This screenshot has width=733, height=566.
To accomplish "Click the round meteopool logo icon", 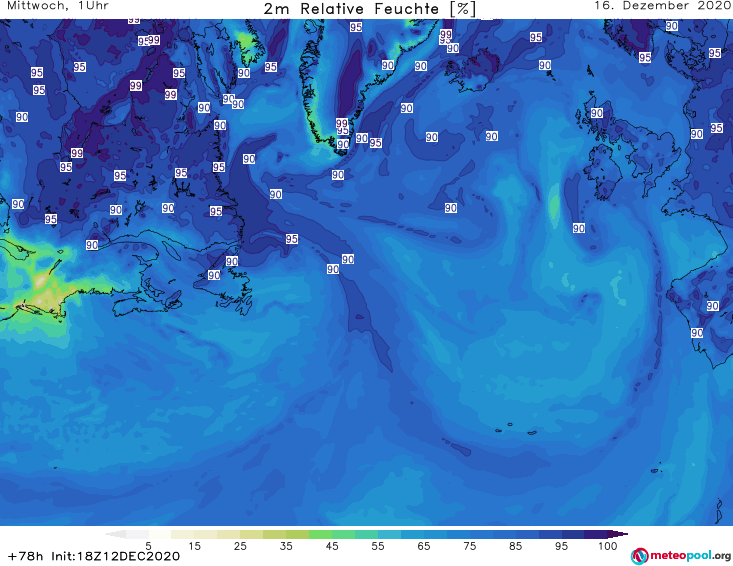I will (639, 556).
